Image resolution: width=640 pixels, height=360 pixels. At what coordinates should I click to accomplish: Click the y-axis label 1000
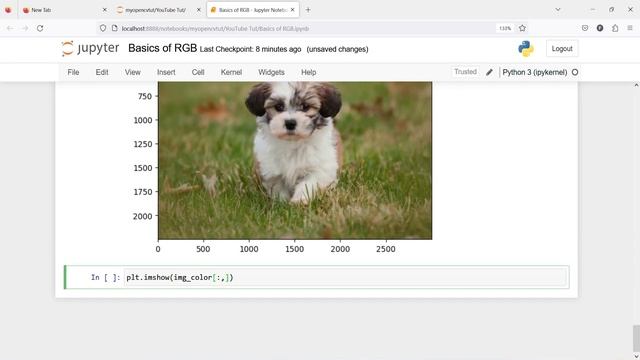(x=142, y=120)
